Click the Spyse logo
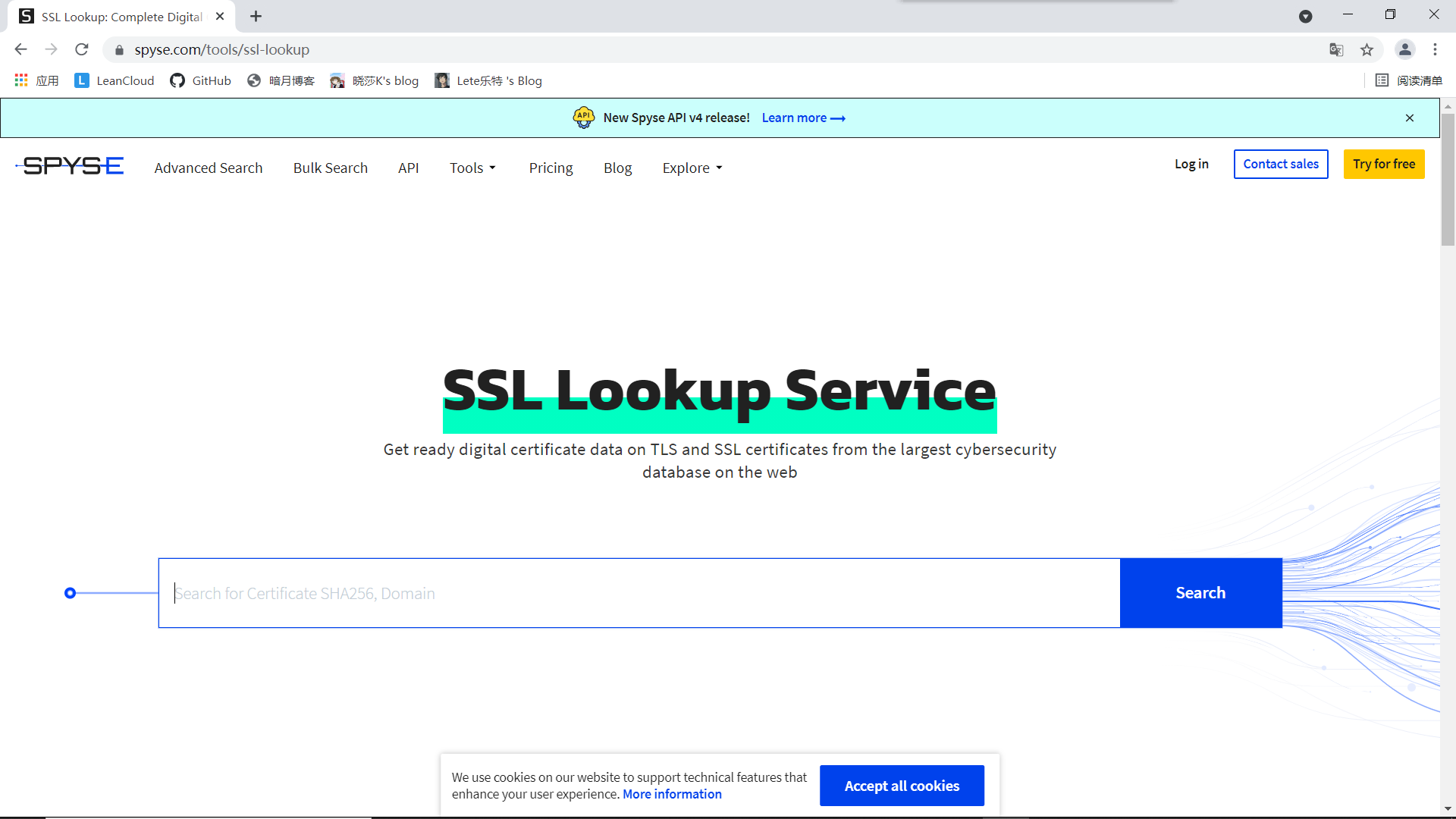The height and width of the screenshot is (819, 1456). pyautogui.click(x=70, y=166)
